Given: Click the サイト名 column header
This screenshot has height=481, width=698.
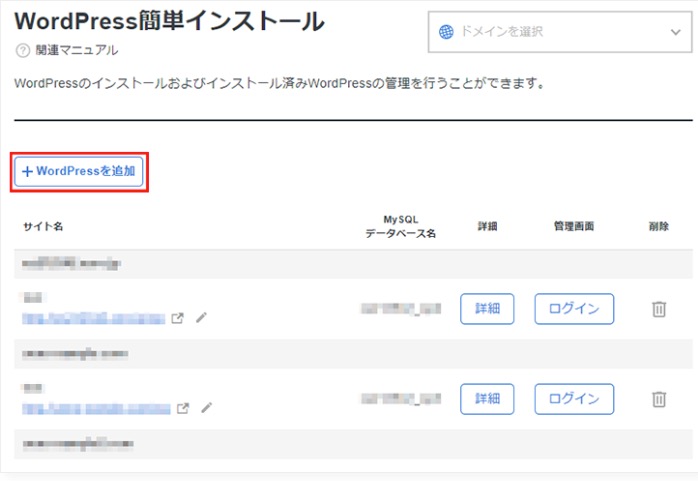Looking at the screenshot, I should coord(44,227).
